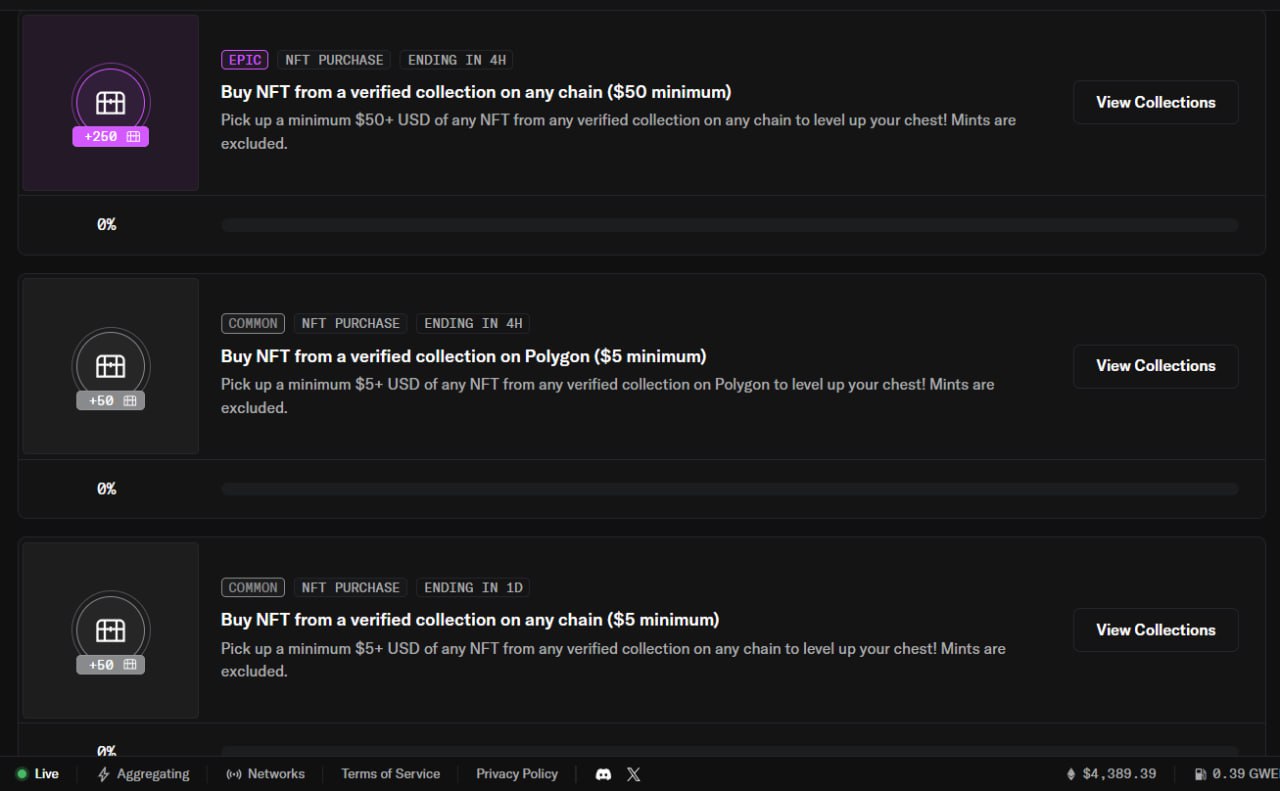View Collections for the $50 minimum quest
The image size is (1280, 791).
tap(1155, 102)
